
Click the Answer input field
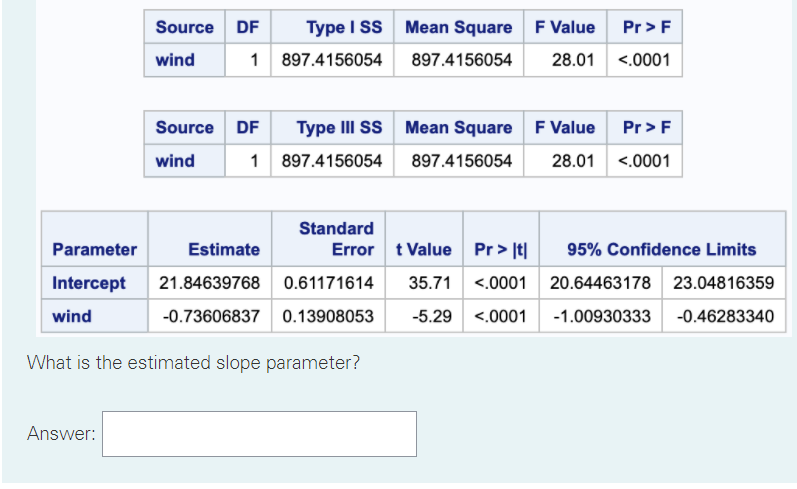[x=259, y=434]
